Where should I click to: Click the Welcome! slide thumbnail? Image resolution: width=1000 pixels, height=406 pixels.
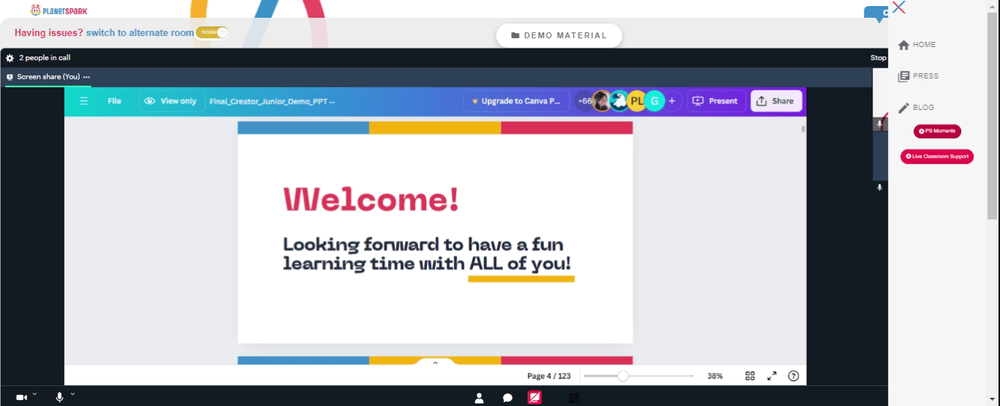point(435,233)
